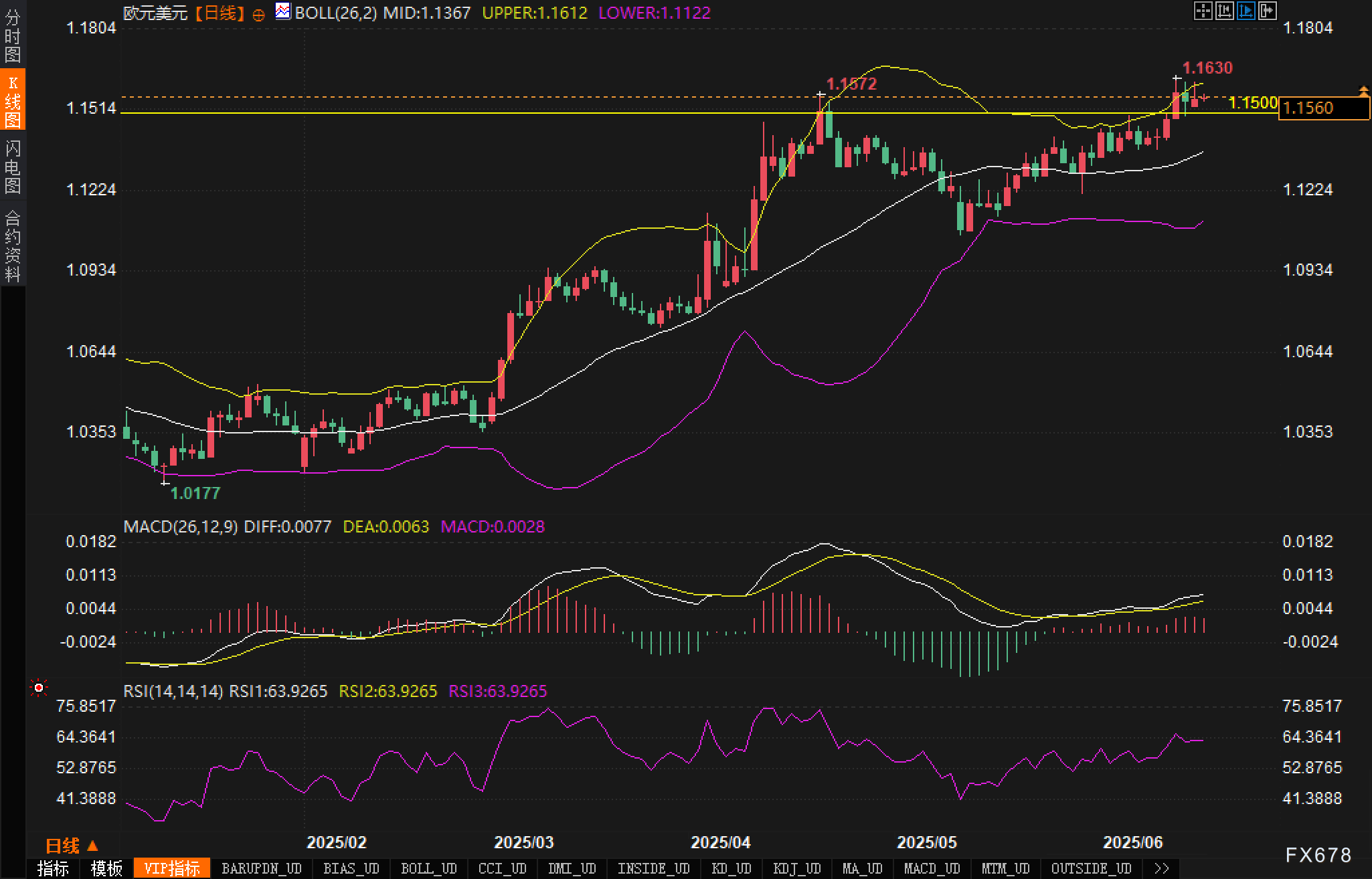Viewport: 1372px width, 879px height.
Task: Expand more indicators with >> arrow
Action: tap(1162, 868)
